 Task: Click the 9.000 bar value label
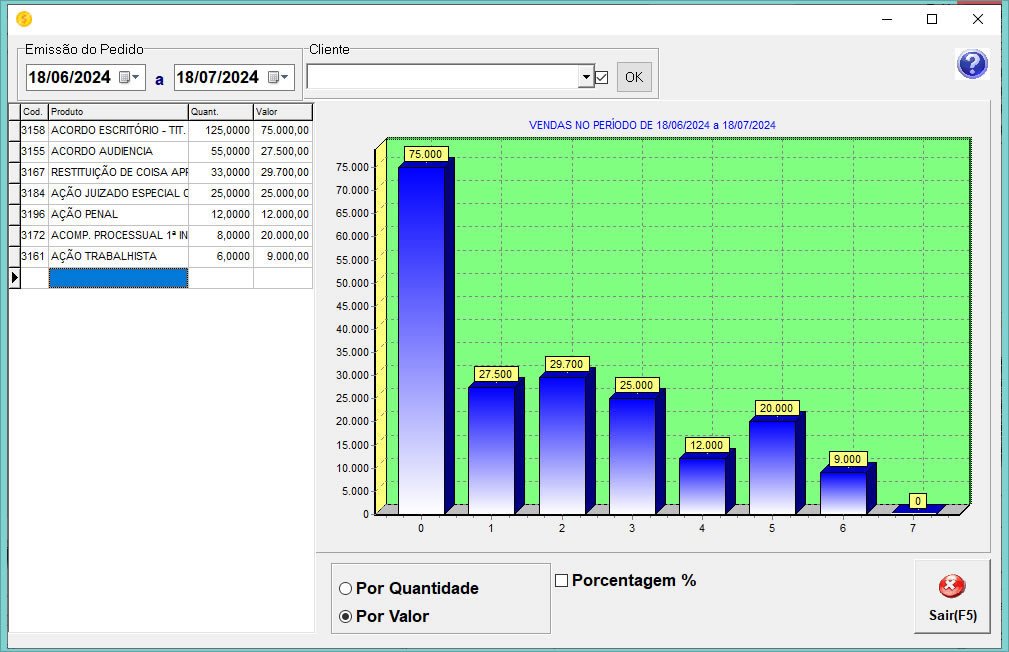(x=847, y=459)
